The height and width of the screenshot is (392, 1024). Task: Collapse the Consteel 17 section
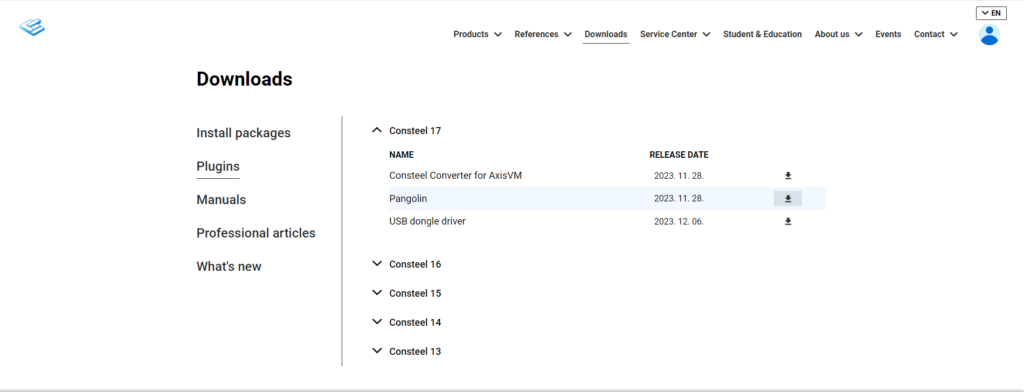point(406,131)
